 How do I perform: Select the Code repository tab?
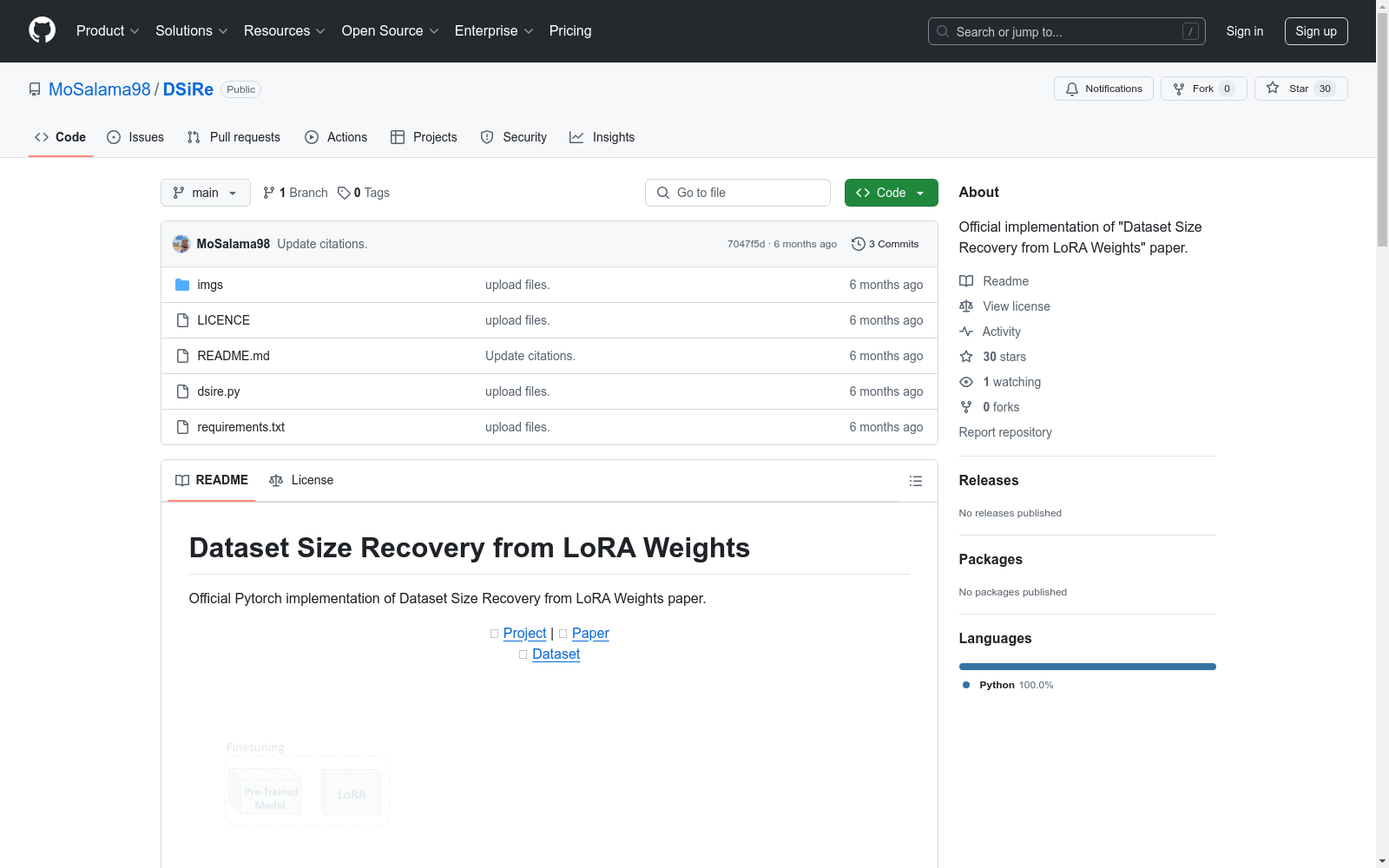point(61,137)
